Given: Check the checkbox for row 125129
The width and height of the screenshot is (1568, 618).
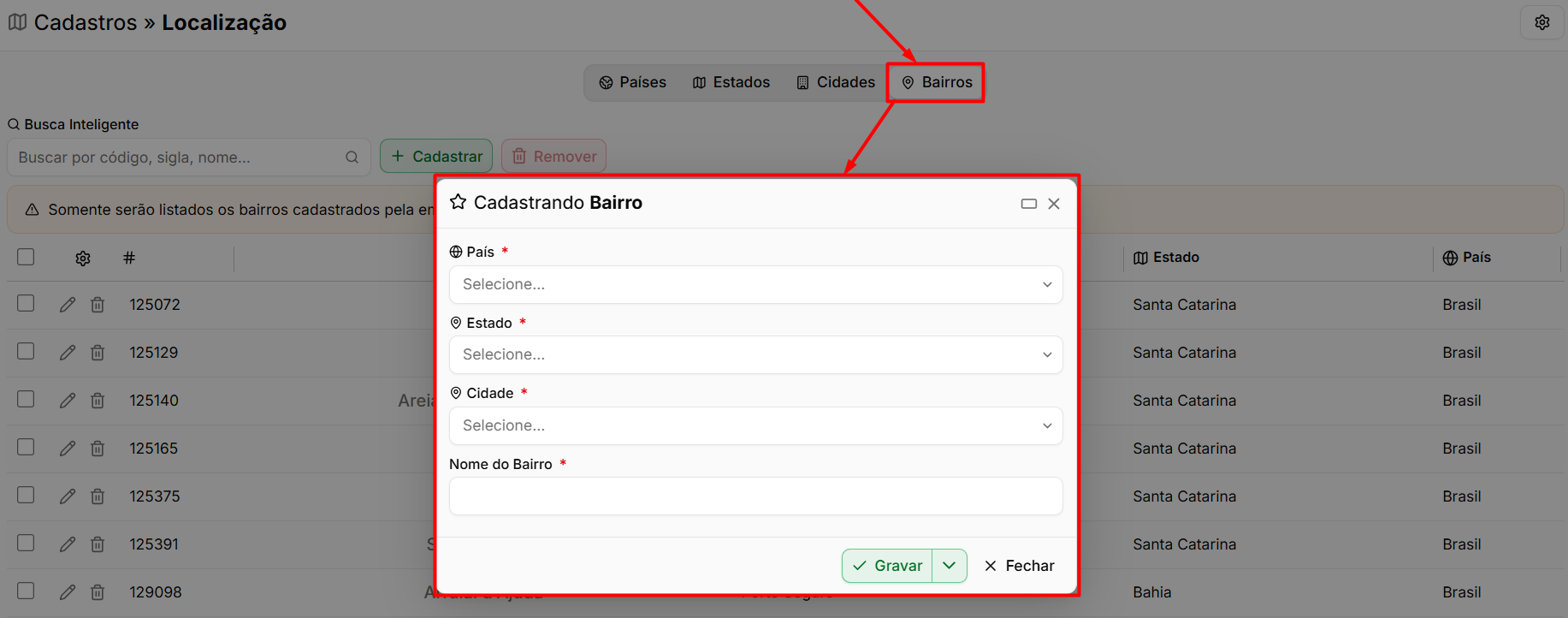Looking at the screenshot, I should pos(26,351).
